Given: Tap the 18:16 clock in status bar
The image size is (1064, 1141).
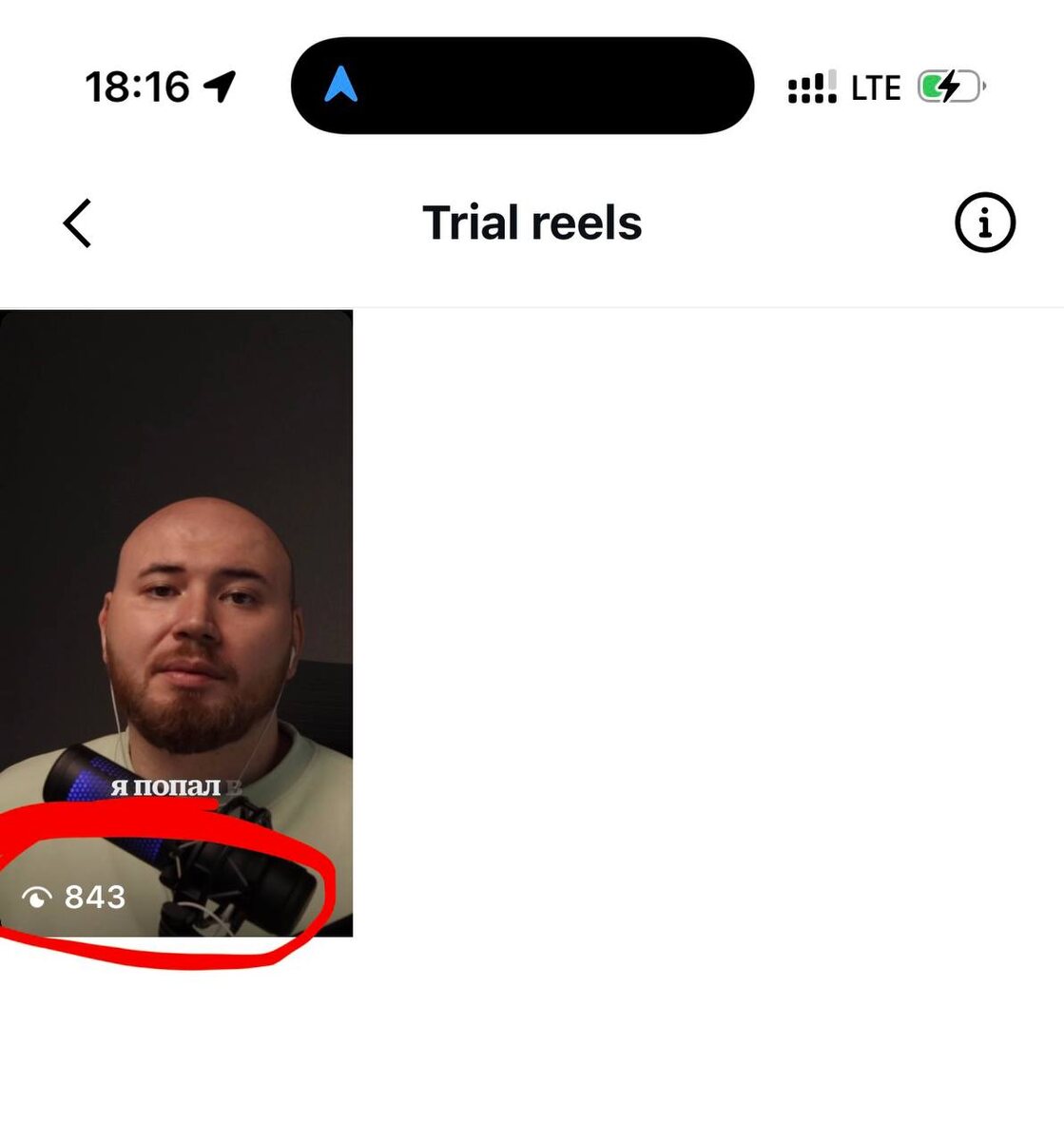Looking at the screenshot, I should click(x=138, y=87).
